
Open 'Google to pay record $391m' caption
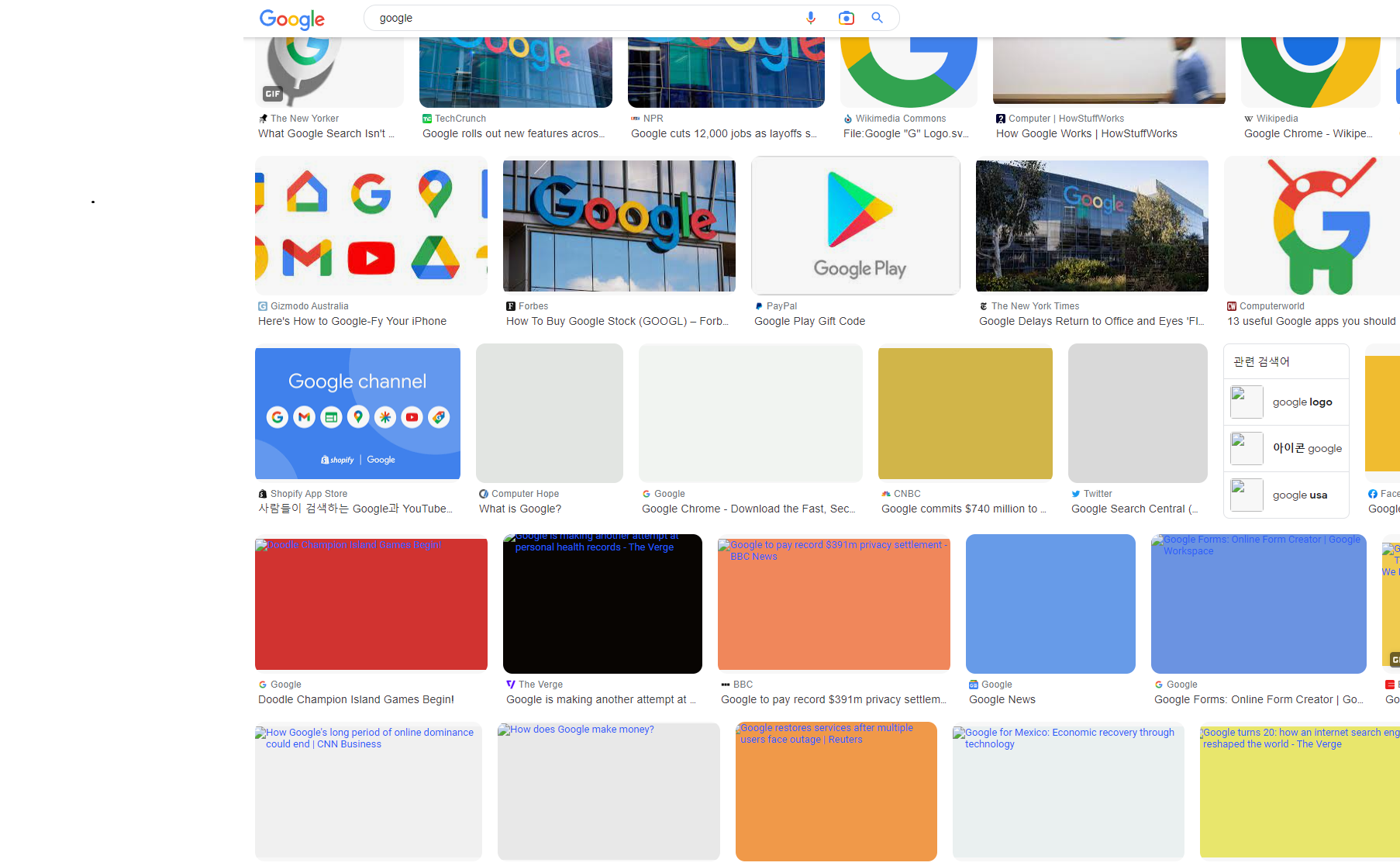834,699
